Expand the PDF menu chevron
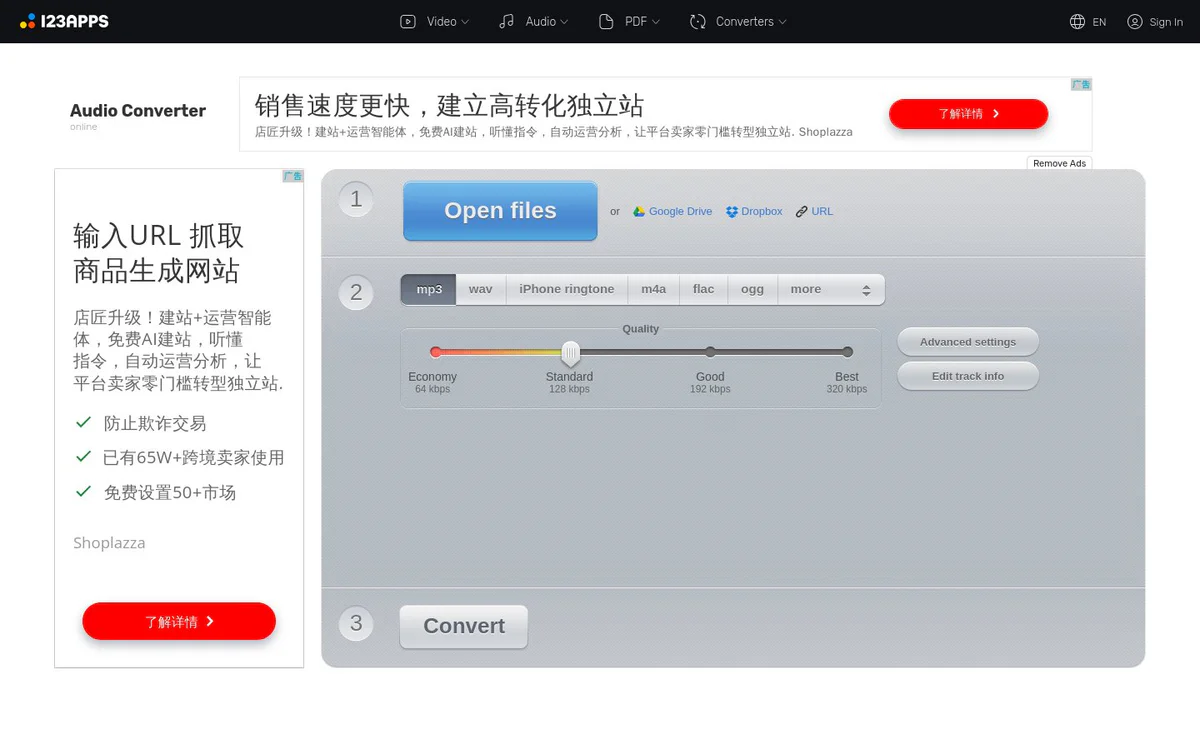This screenshot has width=1200, height=750. click(655, 22)
